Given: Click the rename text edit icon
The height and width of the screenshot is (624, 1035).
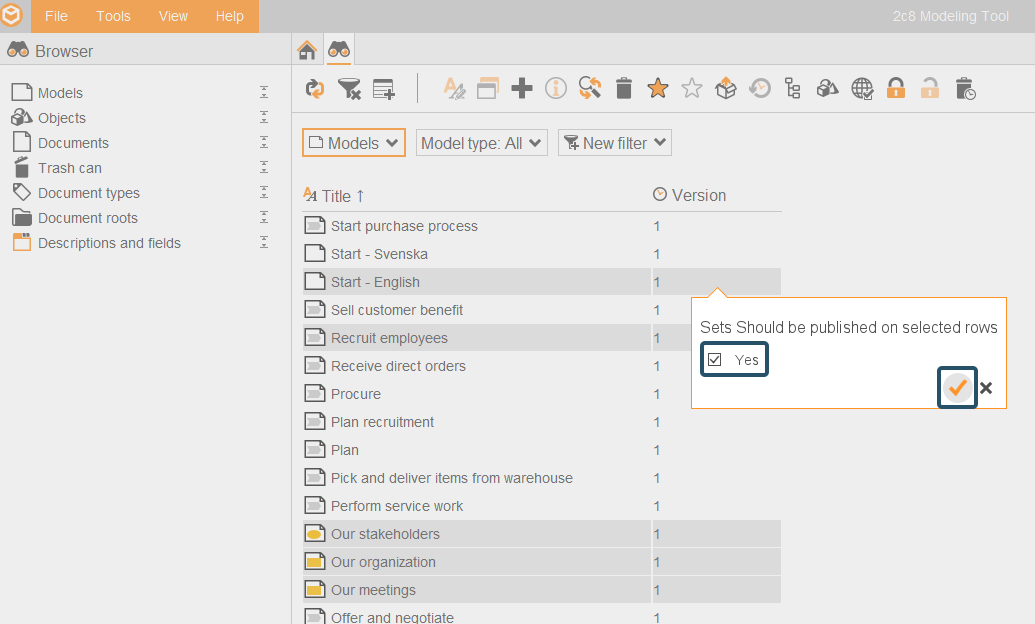Looking at the screenshot, I should (x=454, y=88).
